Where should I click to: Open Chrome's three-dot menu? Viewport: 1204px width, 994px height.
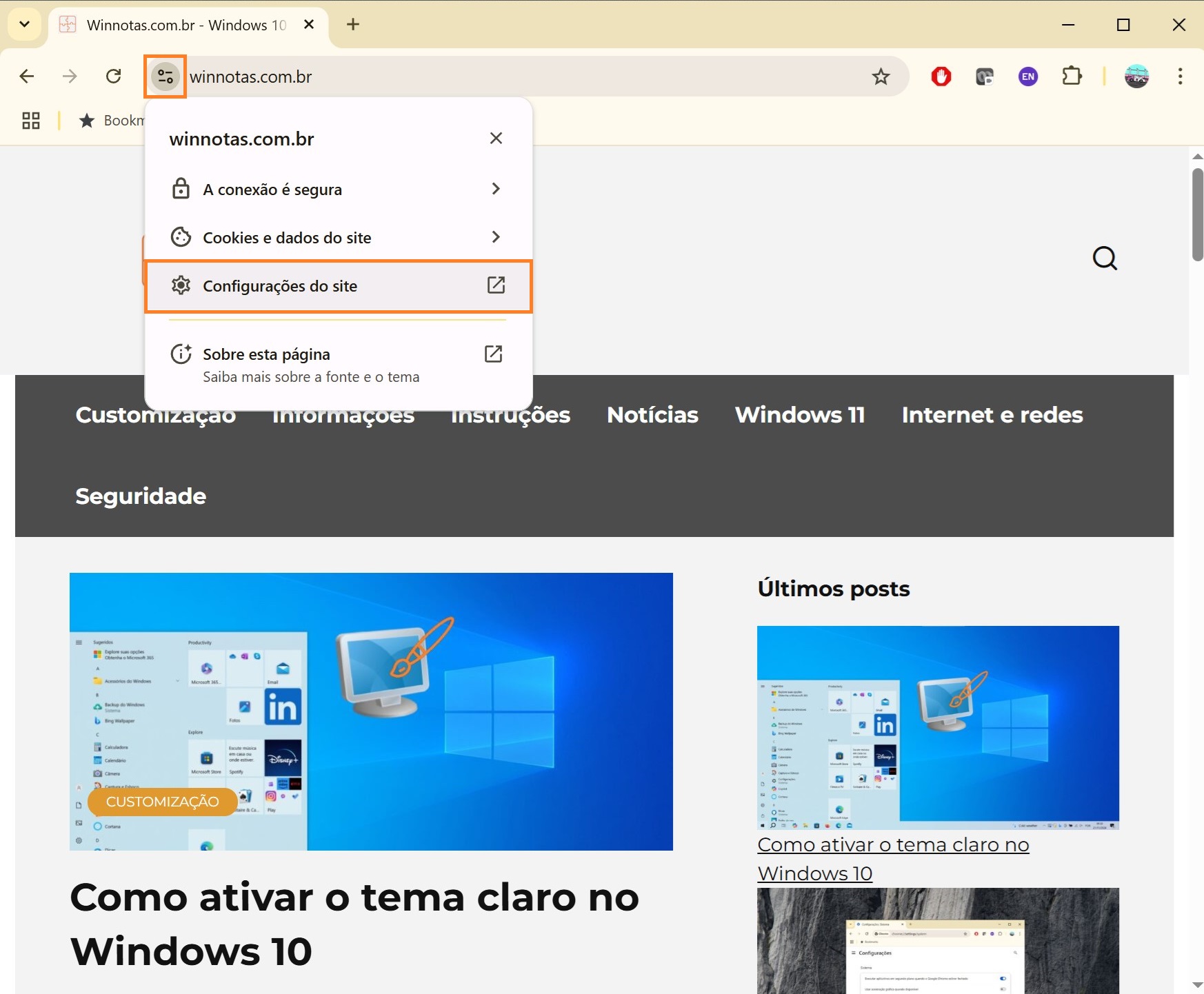coord(1180,77)
